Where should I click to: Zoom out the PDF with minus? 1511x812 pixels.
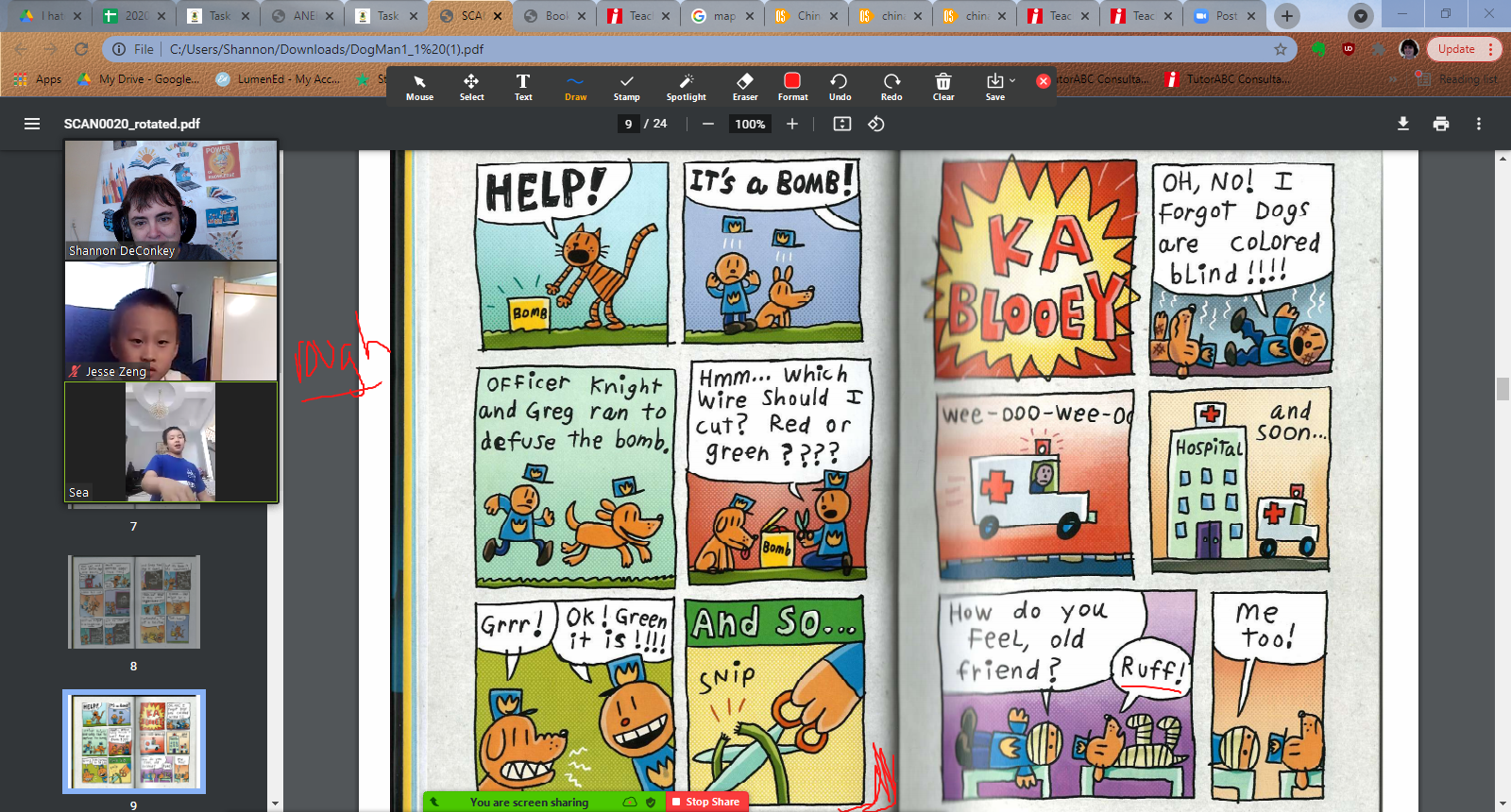pos(707,124)
